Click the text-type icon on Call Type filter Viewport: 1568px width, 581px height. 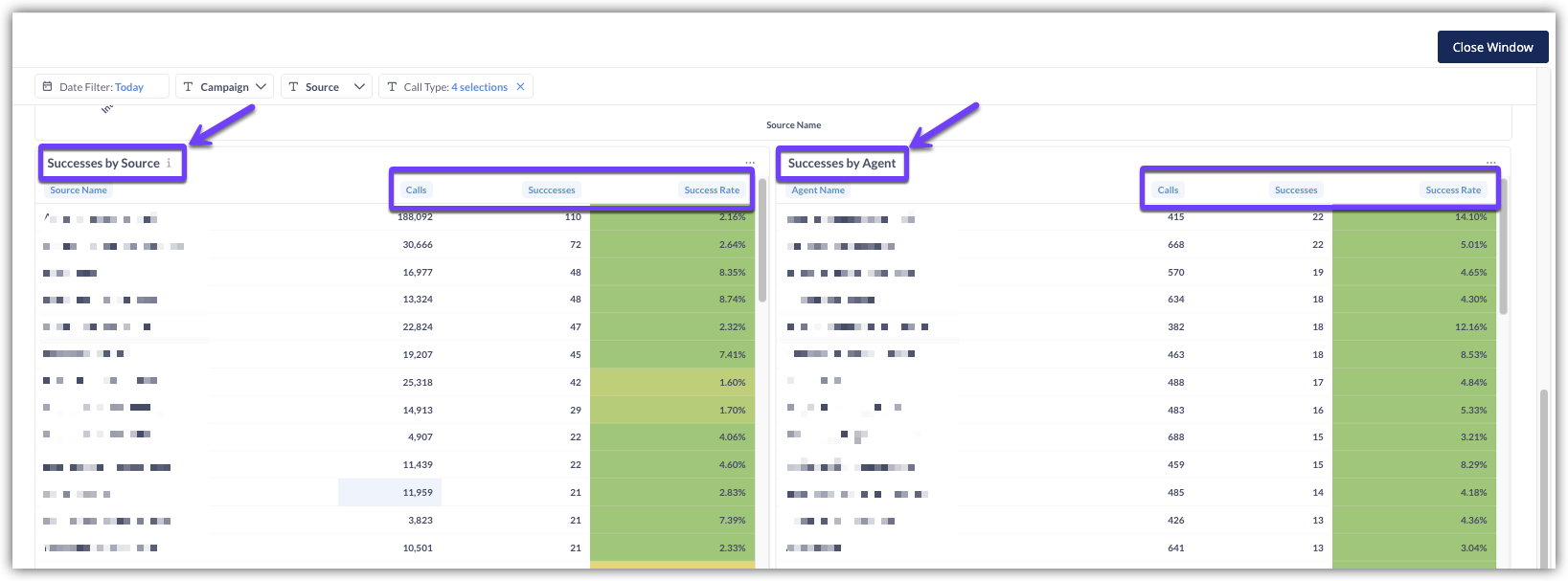(392, 87)
